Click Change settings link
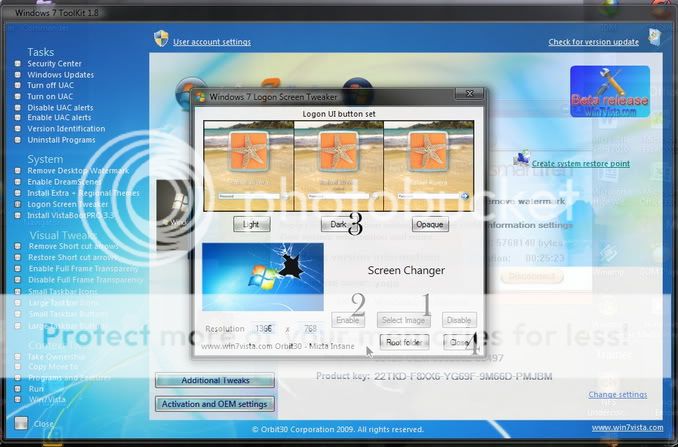Image resolution: width=678 pixels, height=447 pixels. pyautogui.click(x=617, y=395)
